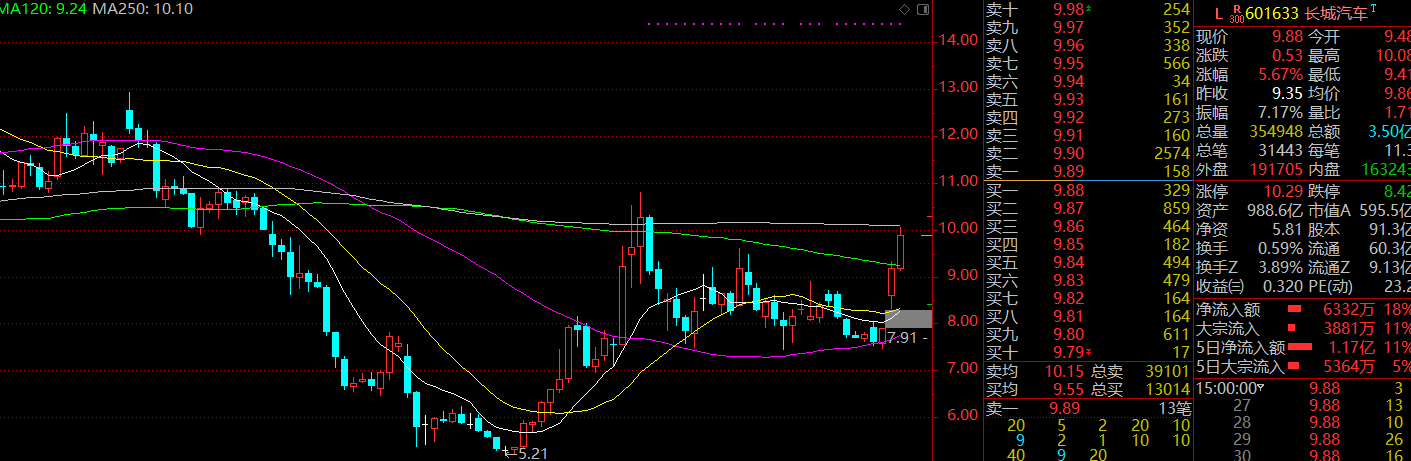Click the diamond icon above the chart
Image resolution: width=1411 pixels, height=461 pixels.
pyautogui.click(x=905, y=10)
